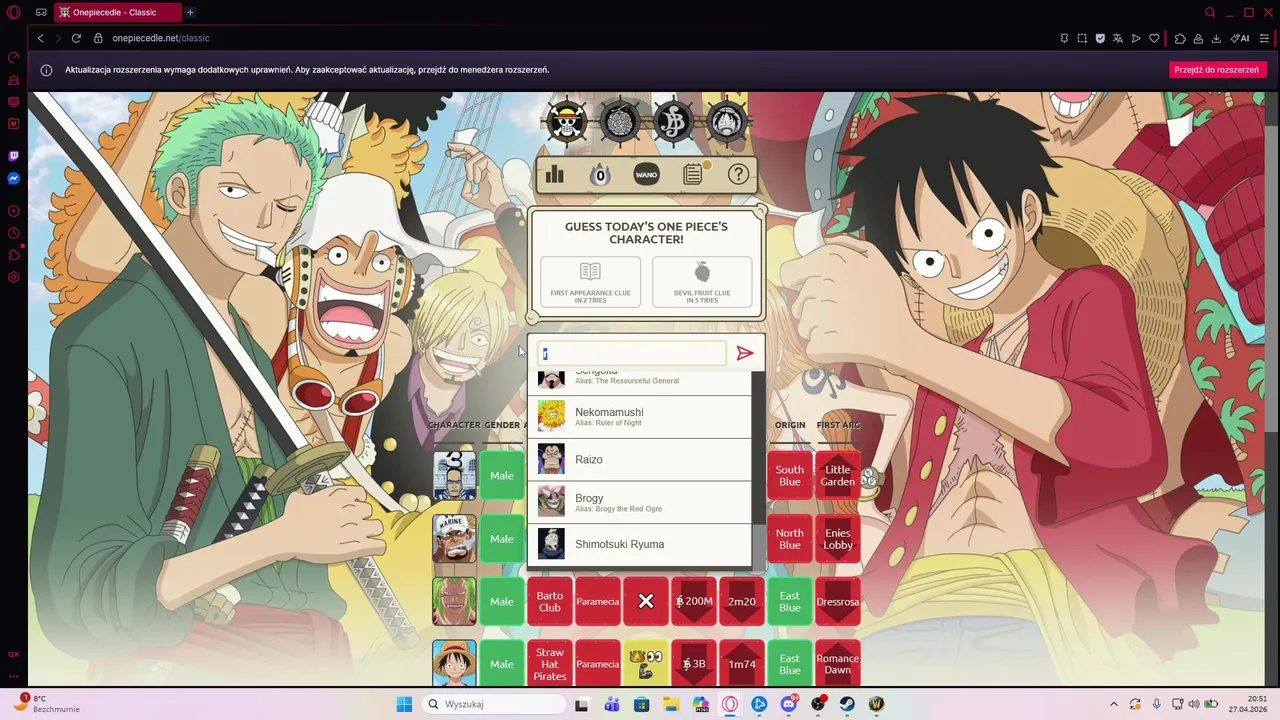The image size is (1280, 720).
Task: Click Luffy's portrait in the guesses table
Action: point(454,664)
